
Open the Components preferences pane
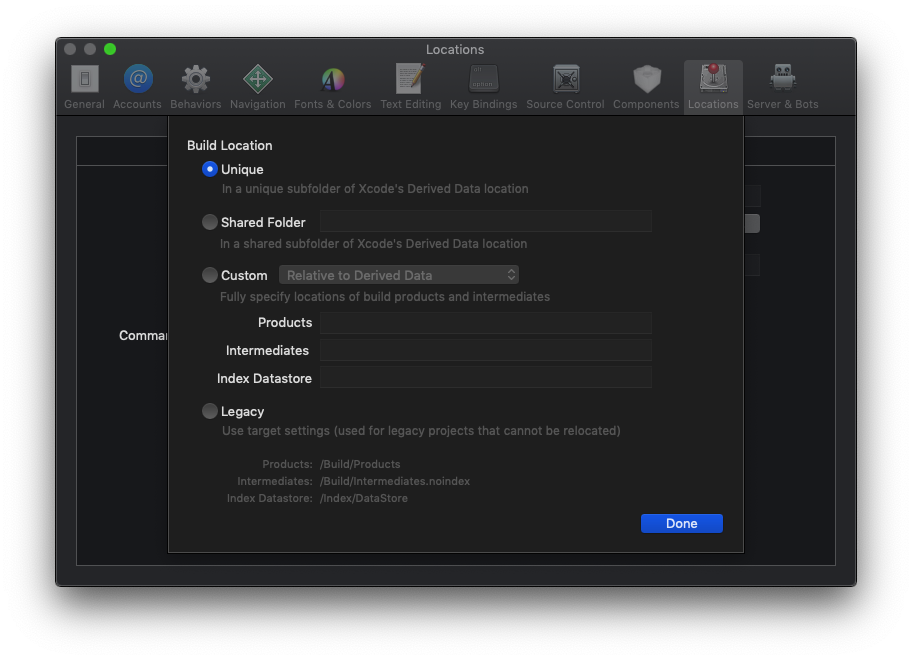[x=646, y=87]
